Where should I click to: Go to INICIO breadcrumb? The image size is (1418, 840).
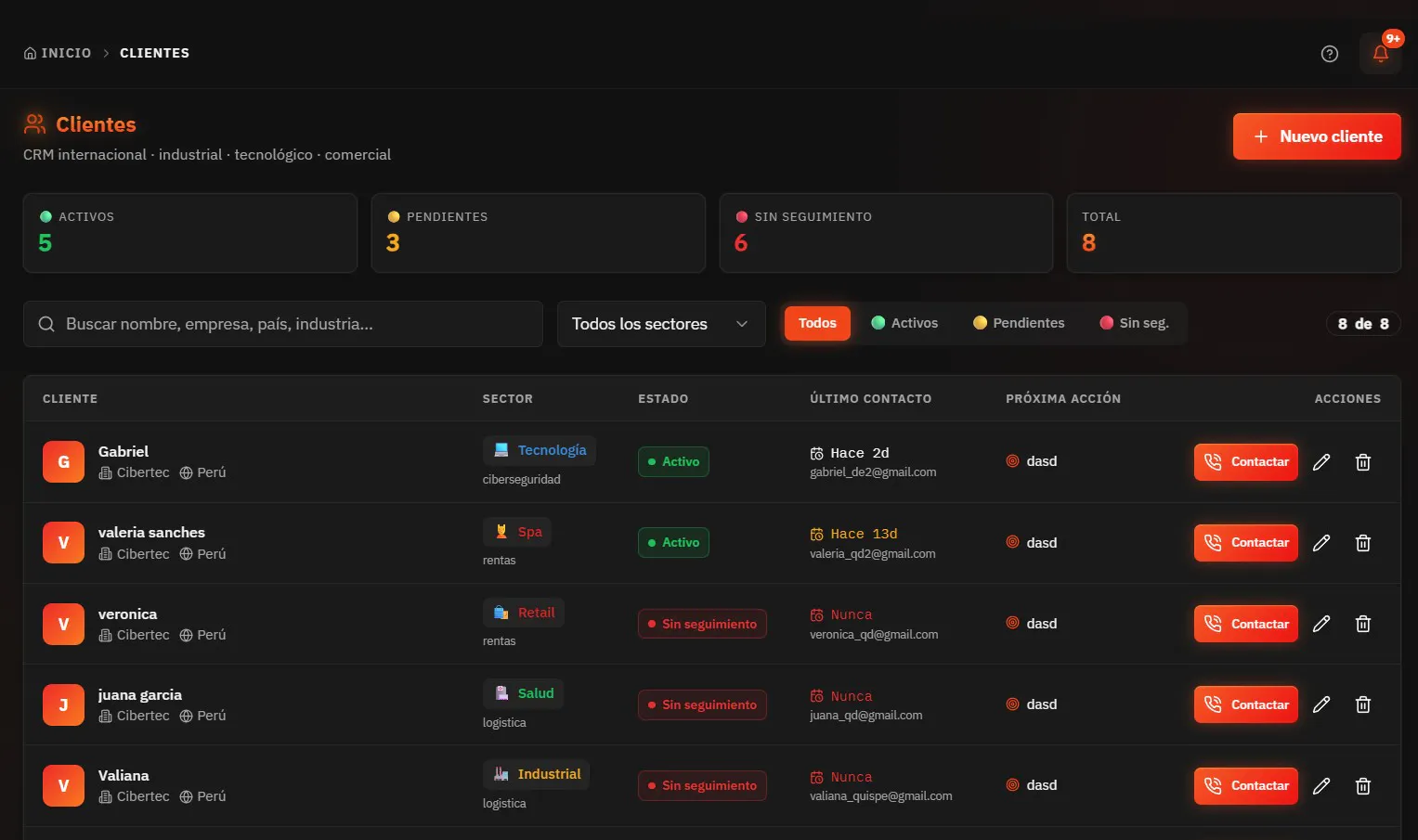coord(58,53)
